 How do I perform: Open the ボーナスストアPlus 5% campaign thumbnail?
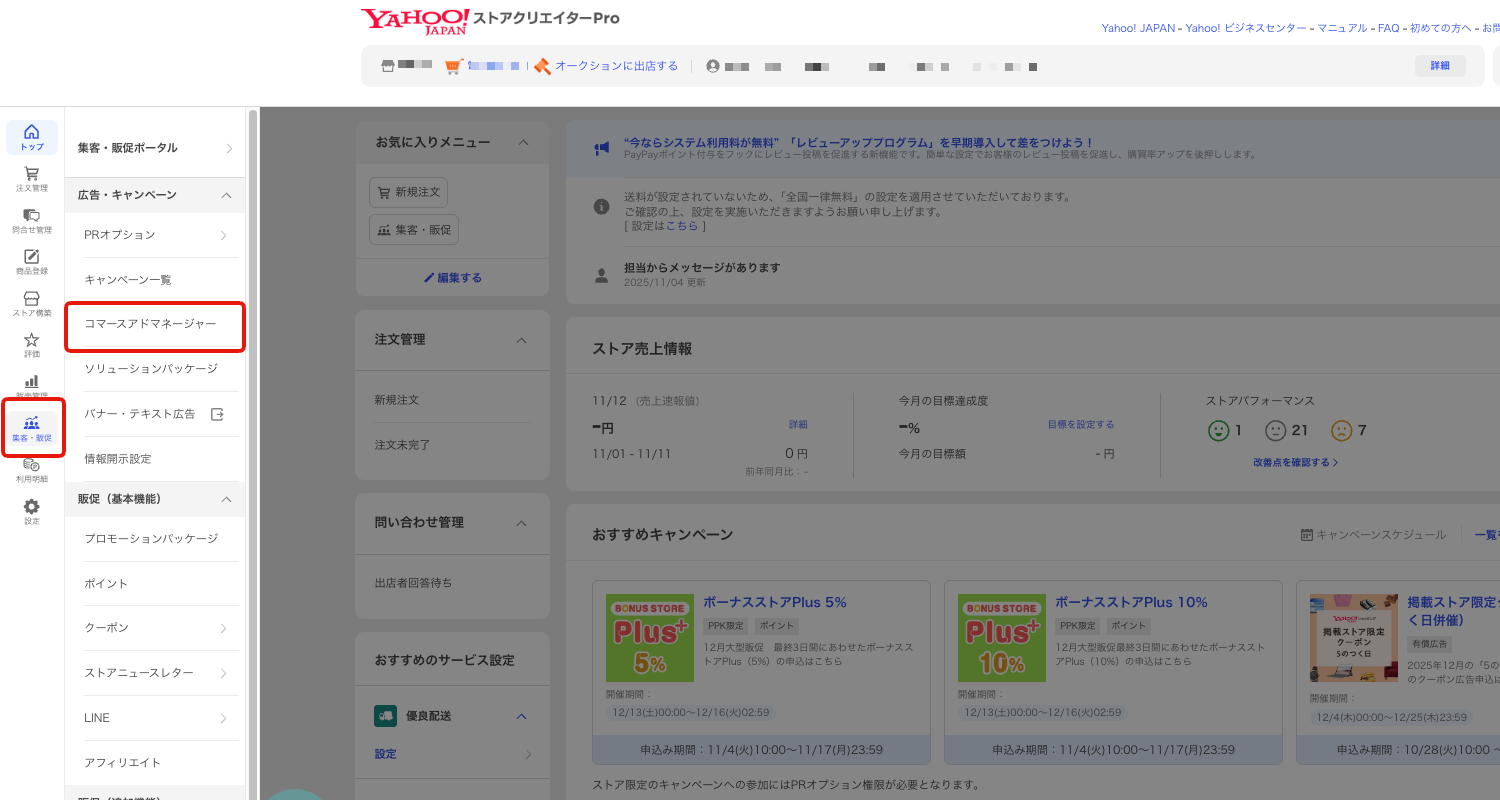click(650, 637)
